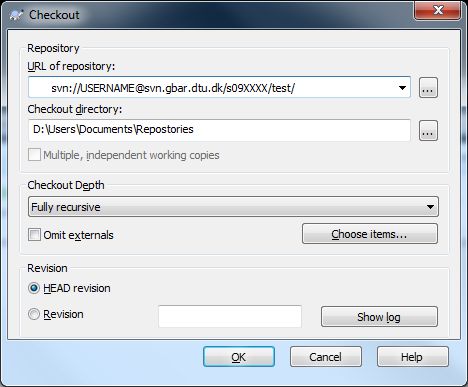Open the Help button
The width and height of the screenshot is (468, 387).
point(413,357)
